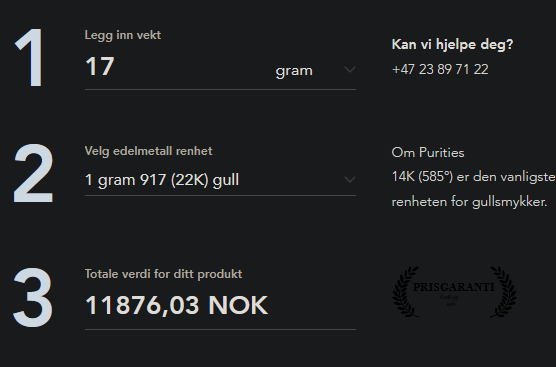Expand purity list via its chevron arrow
The height and width of the screenshot is (367, 556).
tap(350, 180)
